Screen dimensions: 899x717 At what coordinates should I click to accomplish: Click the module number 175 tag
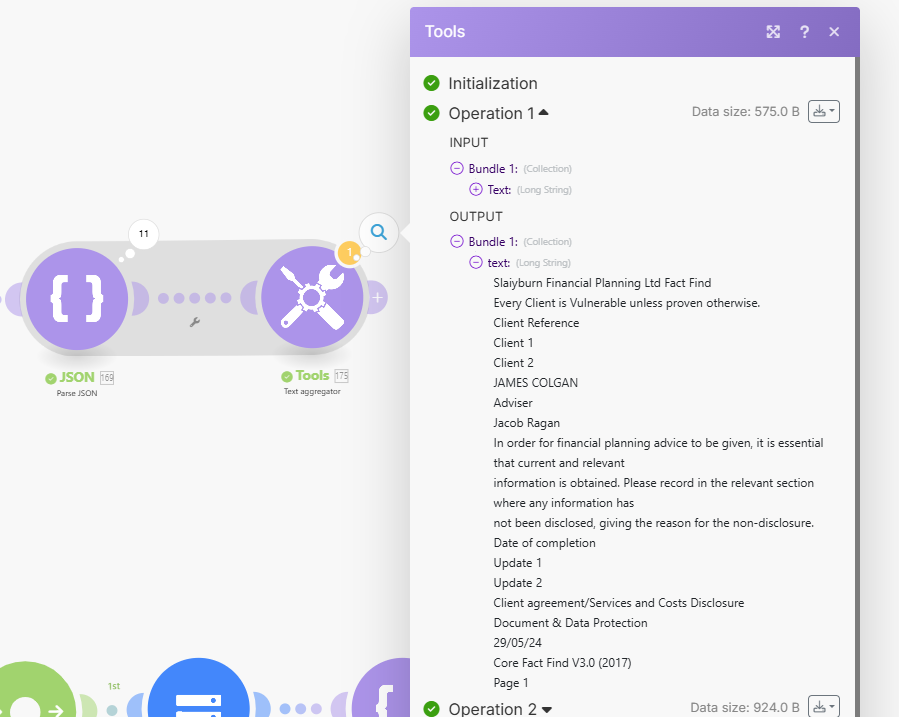coord(342,376)
